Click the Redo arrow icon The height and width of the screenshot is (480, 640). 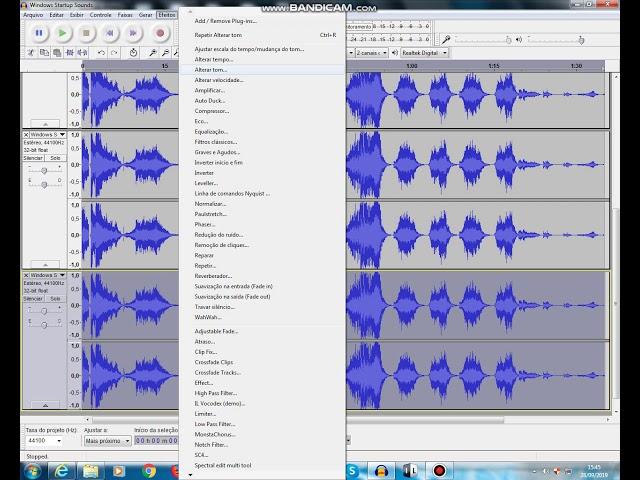(114, 53)
